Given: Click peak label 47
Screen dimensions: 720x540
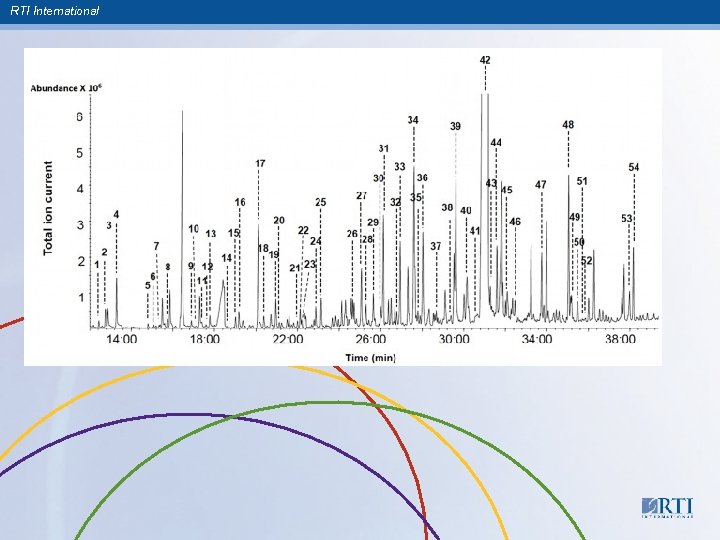Looking at the screenshot, I should point(541,185).
